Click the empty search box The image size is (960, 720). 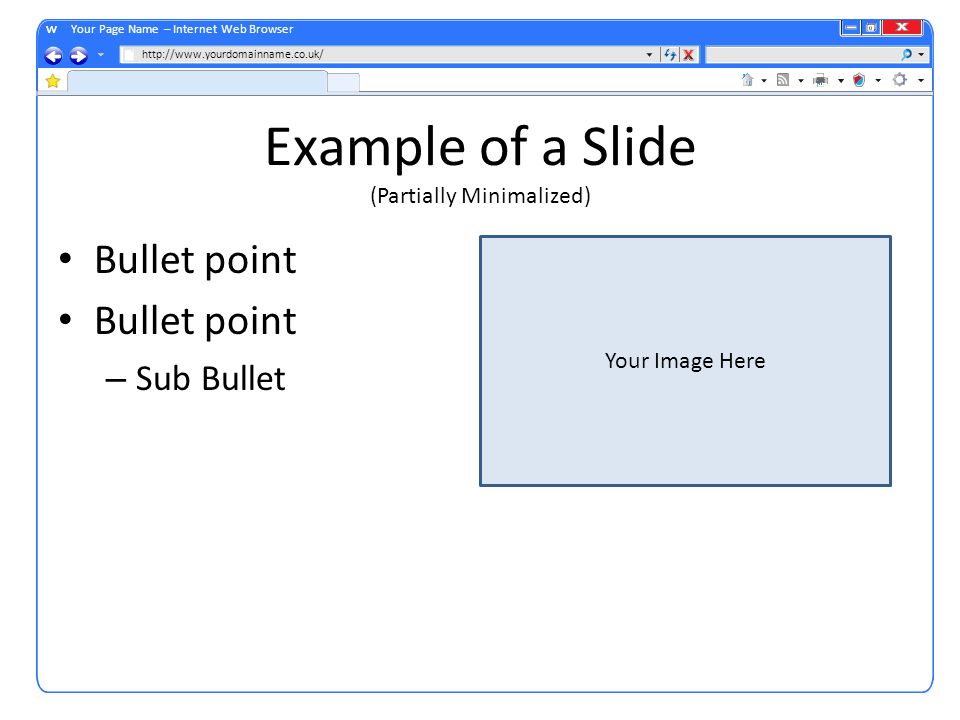tap(802, 54)
